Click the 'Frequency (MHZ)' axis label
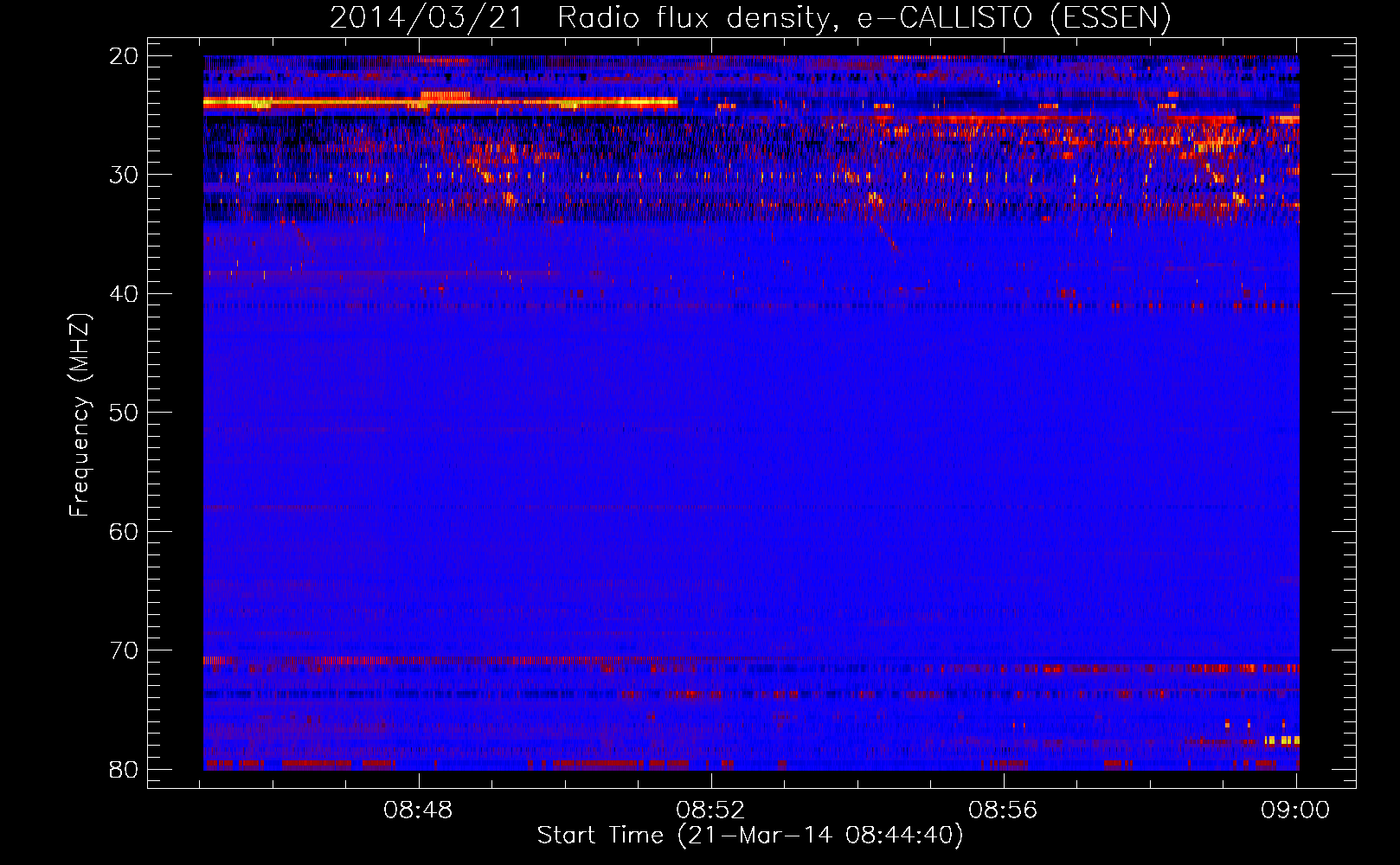 click(80, 414)
